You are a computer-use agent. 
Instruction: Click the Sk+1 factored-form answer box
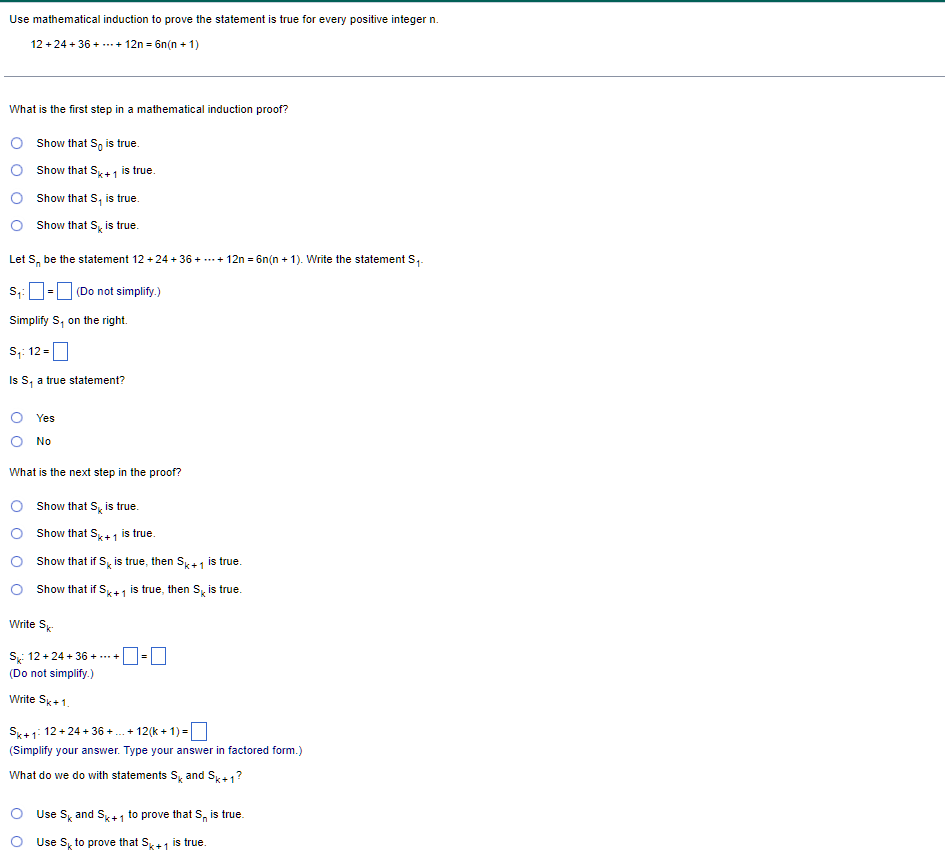coord(199,730)
